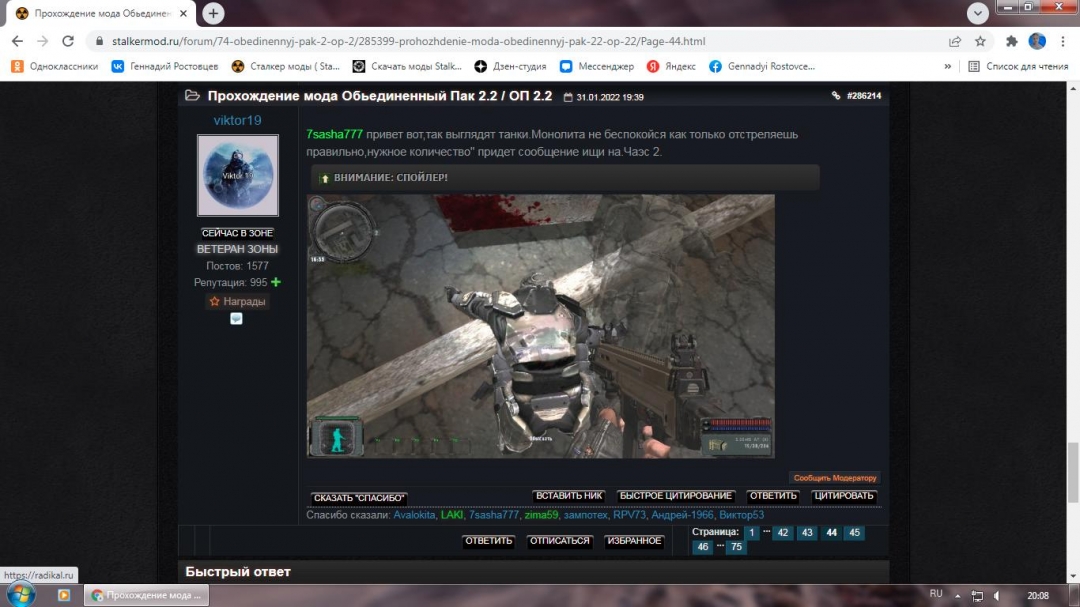Open the viktor19 profile link
Viewport: 1080px width, 607px height.
click(x=238, y=120)
